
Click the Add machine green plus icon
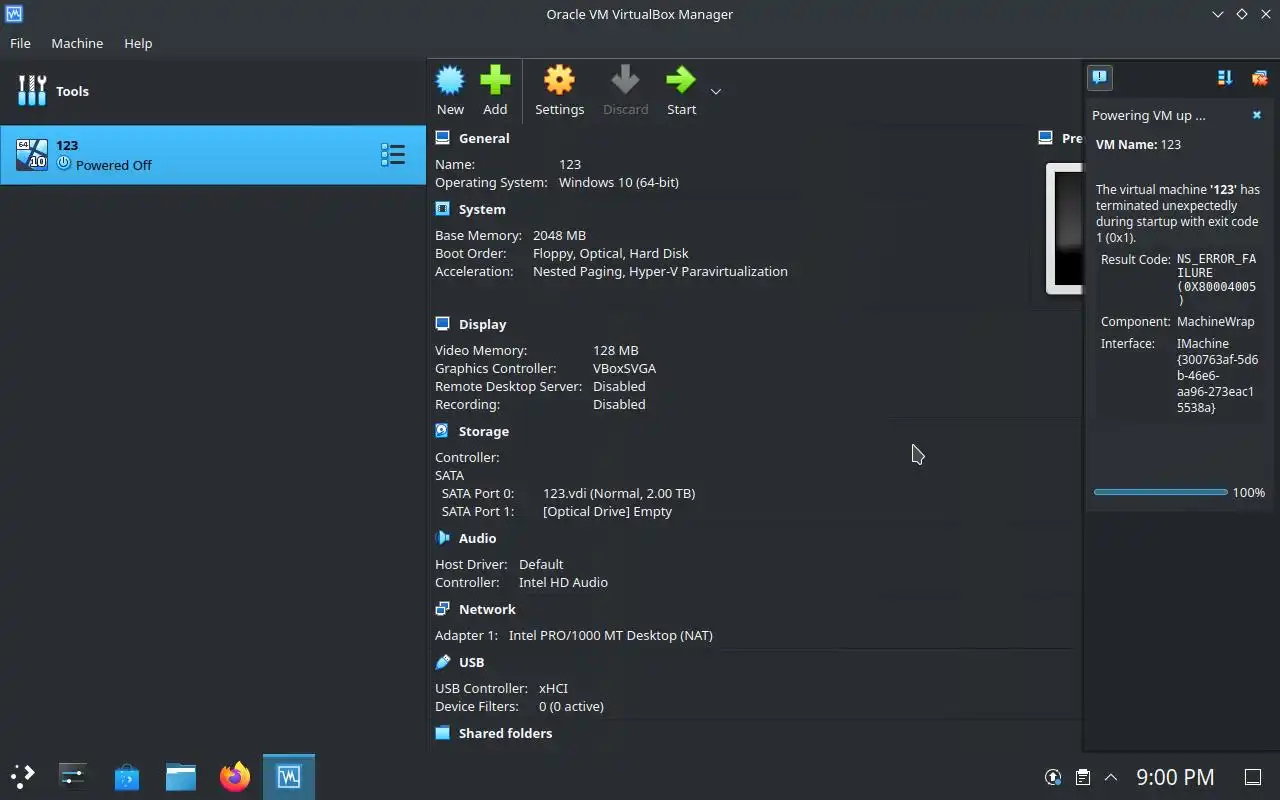tap(495, 80)
